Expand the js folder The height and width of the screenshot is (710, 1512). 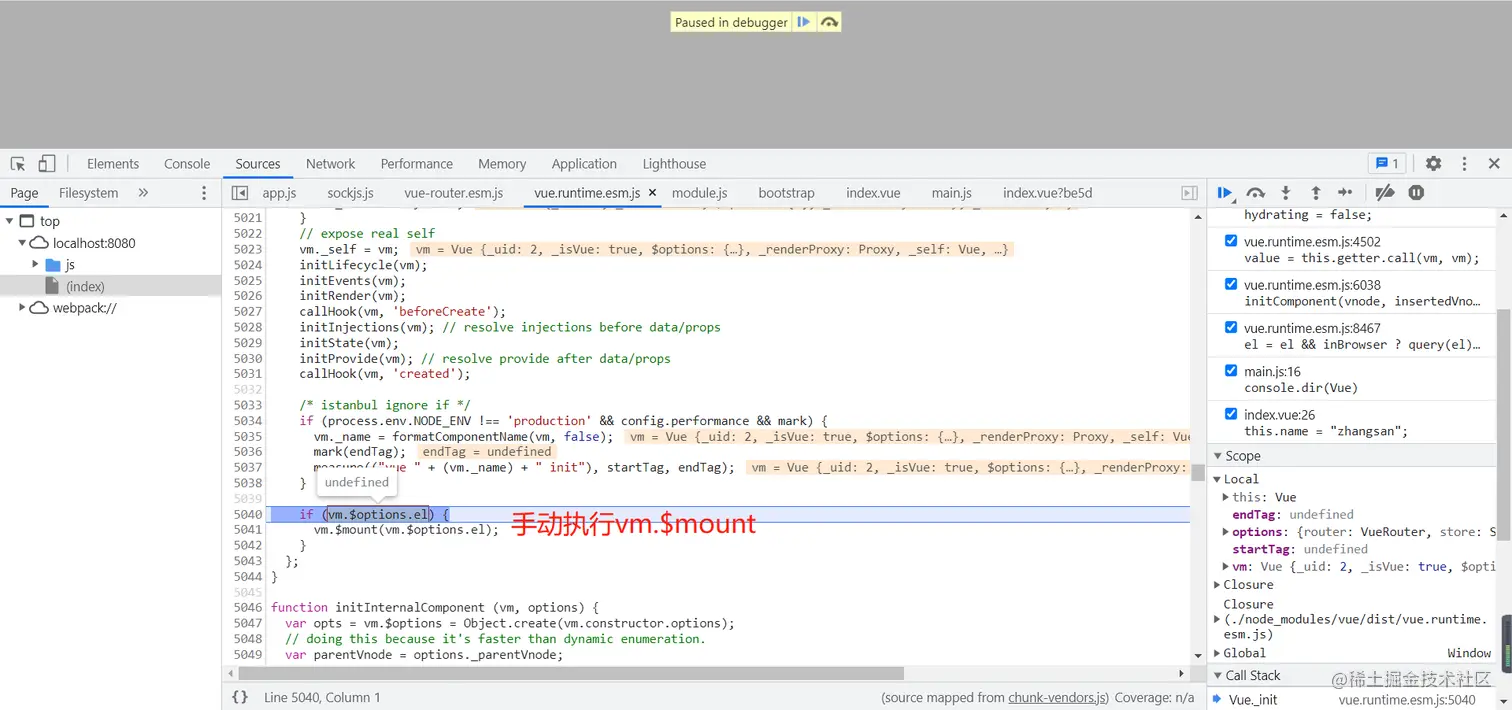pyautogui.click(x=35, y=265)
